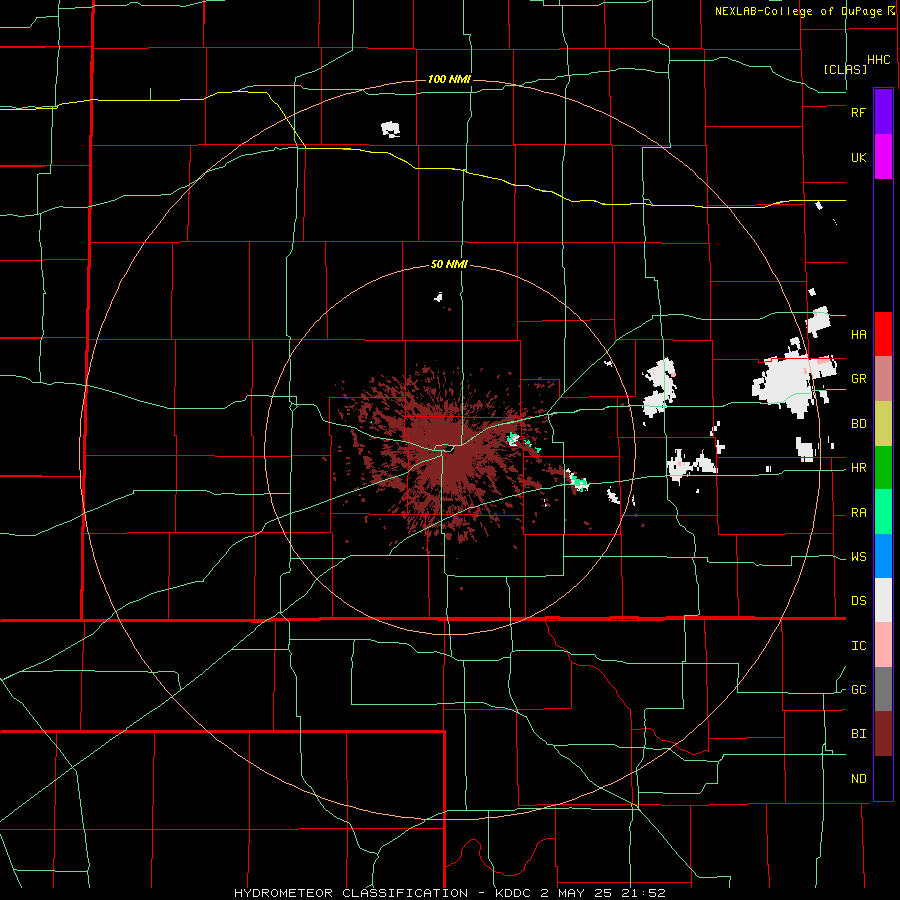Click the [CLAS] units label
Viewport: 900px width, 900px height.
tap(845, 69)
